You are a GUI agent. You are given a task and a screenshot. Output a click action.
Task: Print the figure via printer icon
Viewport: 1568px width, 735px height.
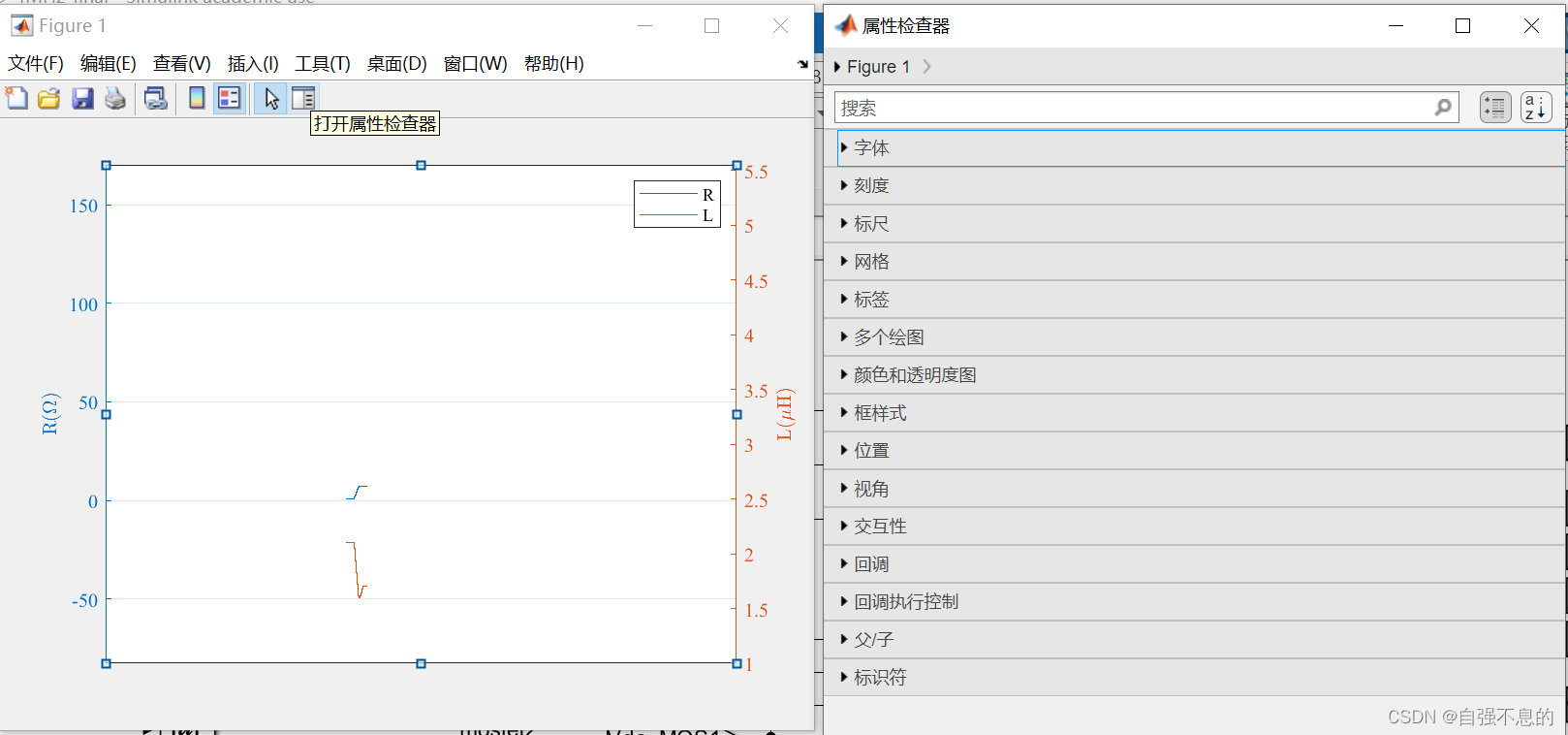(x=115, y=98)
